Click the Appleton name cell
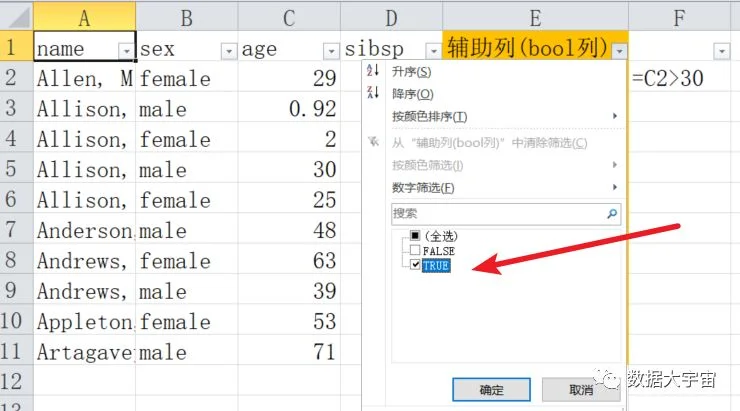The width and height of the screenshot is (740, 411). coord(84,321)
